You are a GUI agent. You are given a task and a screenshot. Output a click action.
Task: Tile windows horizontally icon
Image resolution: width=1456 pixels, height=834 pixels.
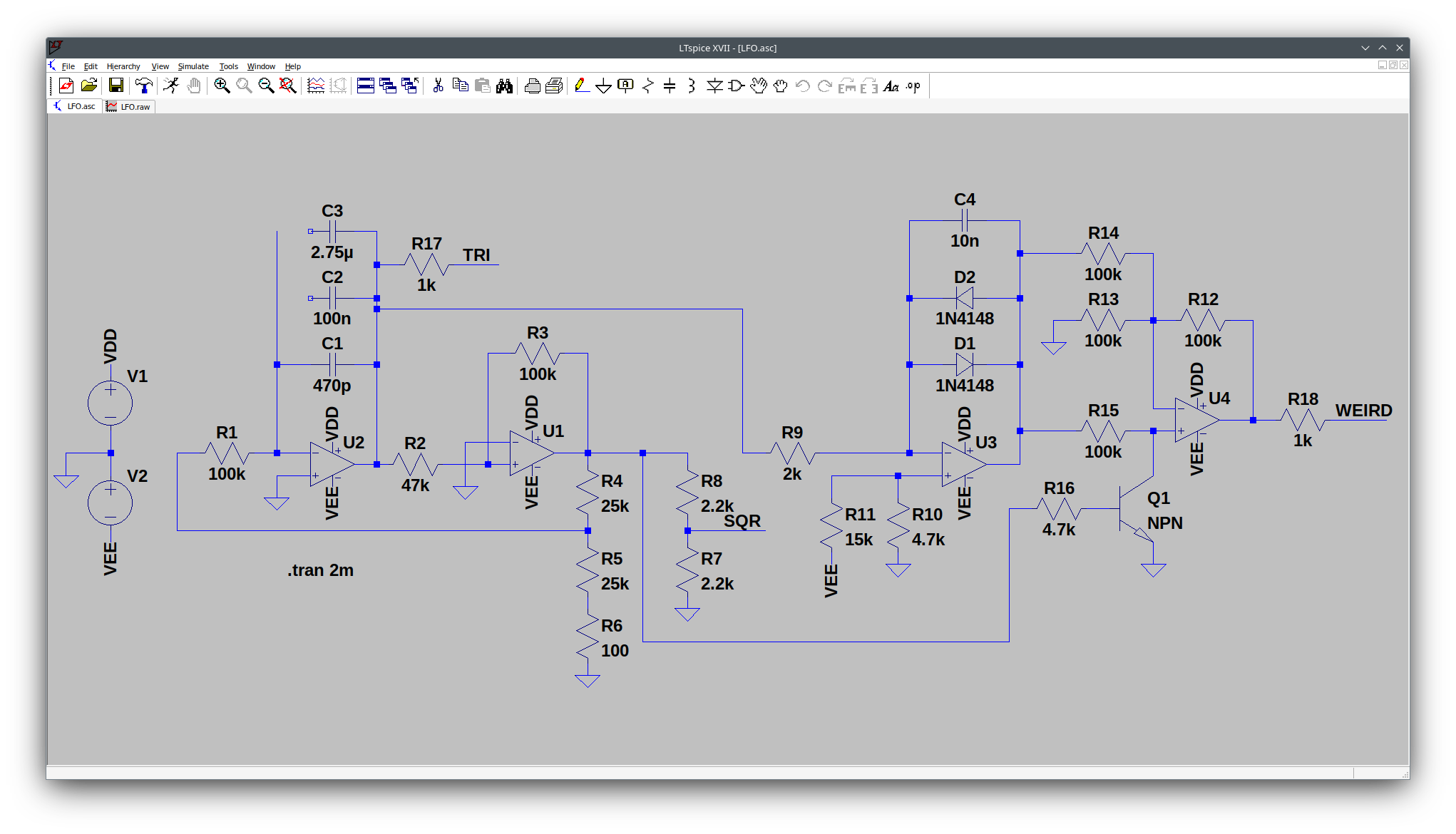pos(366,86)
